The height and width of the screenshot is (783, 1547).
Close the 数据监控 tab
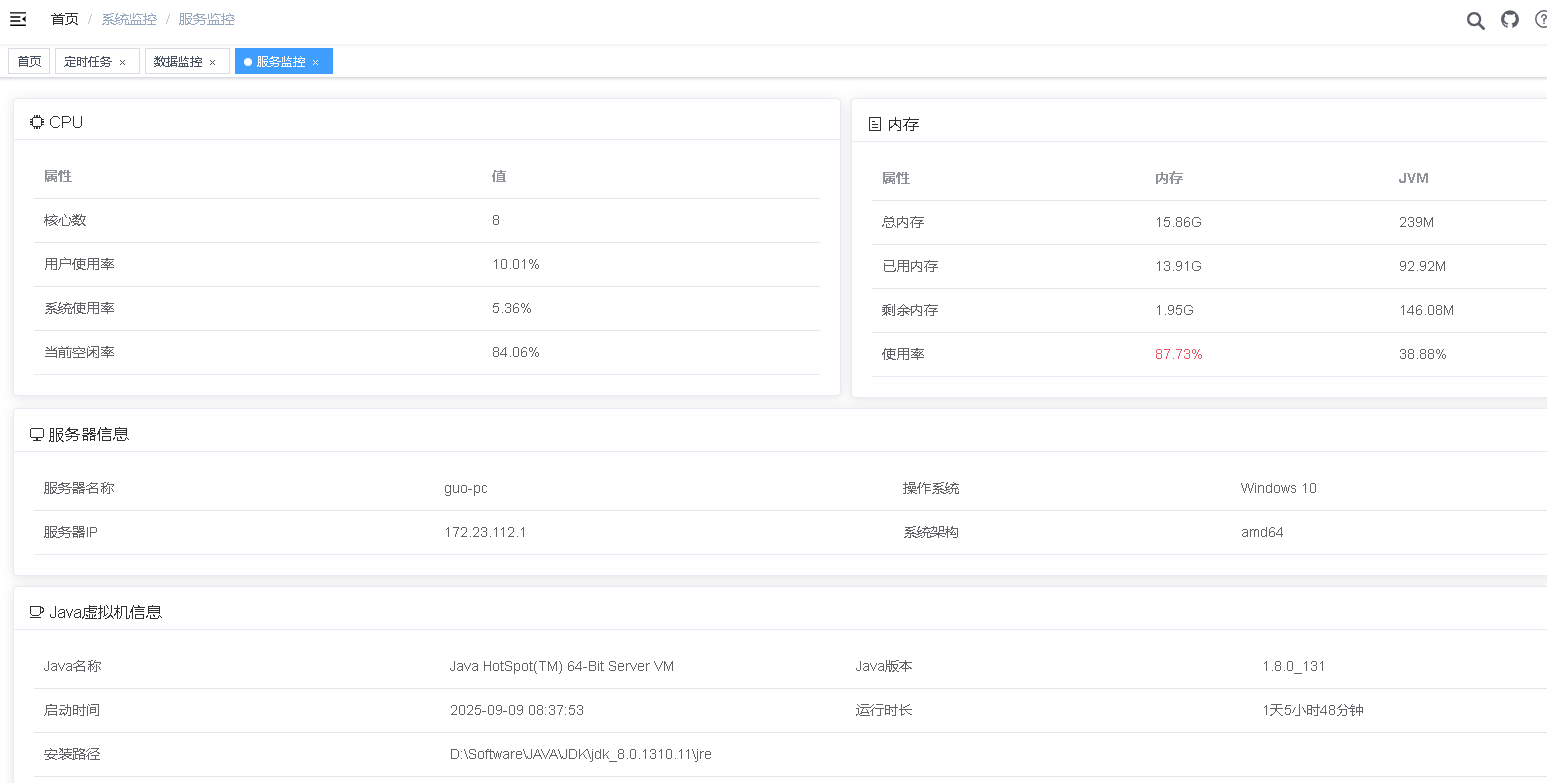[213, 62]
